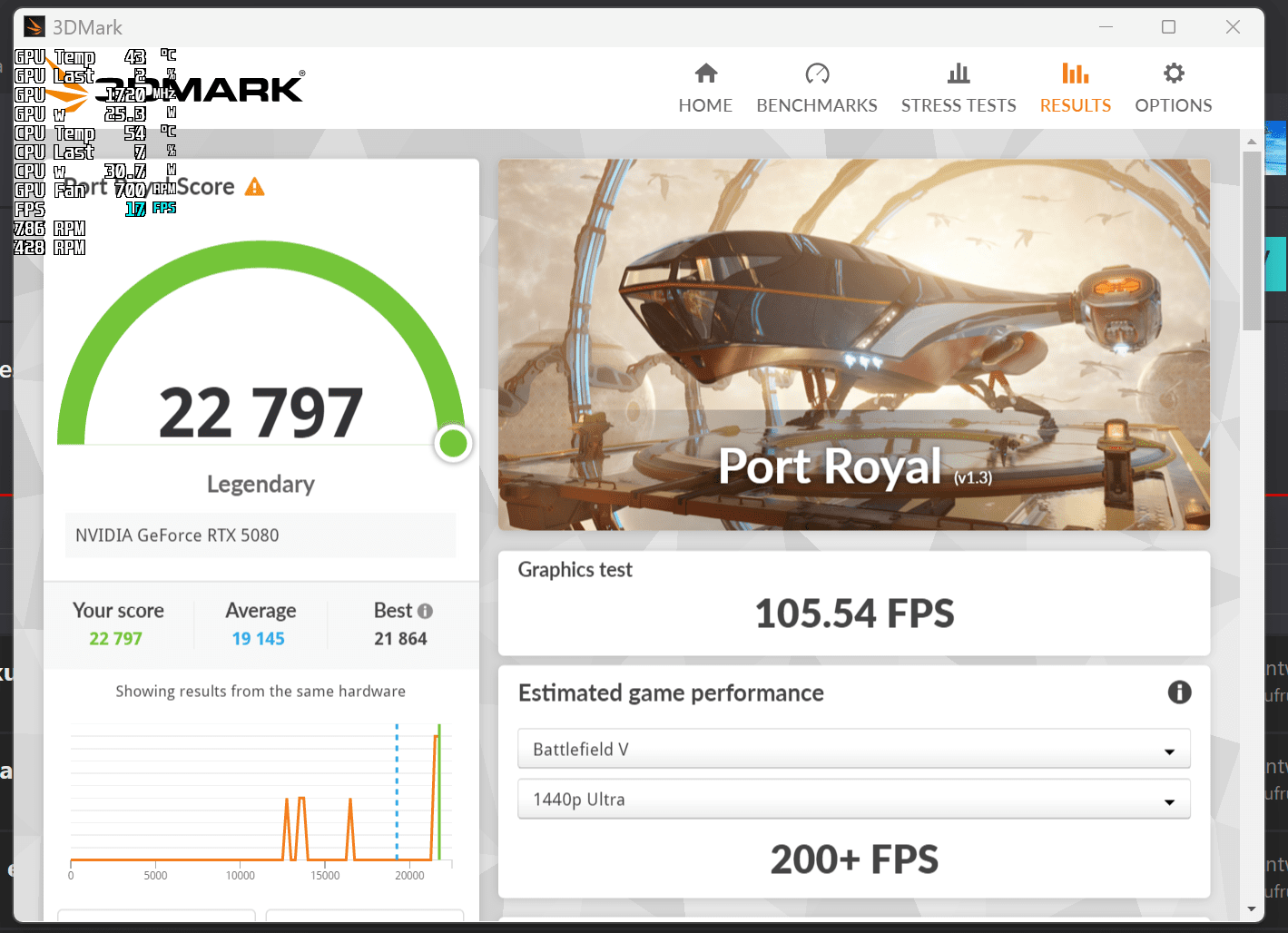Minimize the 3DMark window
Image resolution: width=1288 pixels, height=933 pixels.
click(1106, 27)
